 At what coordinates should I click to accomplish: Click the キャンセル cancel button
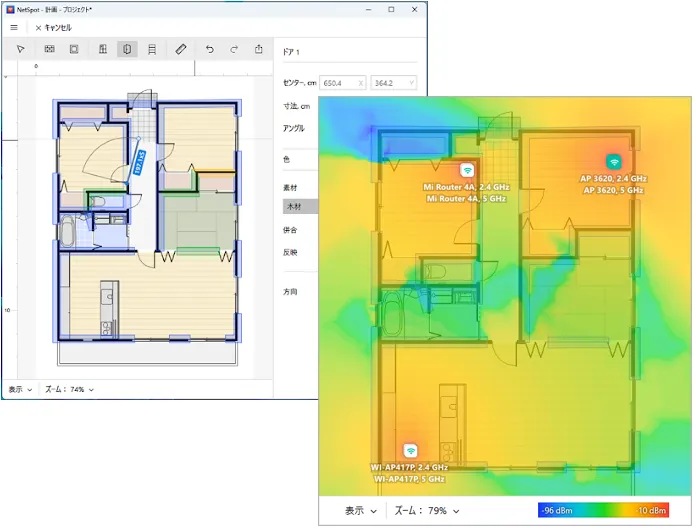point(54,28)
